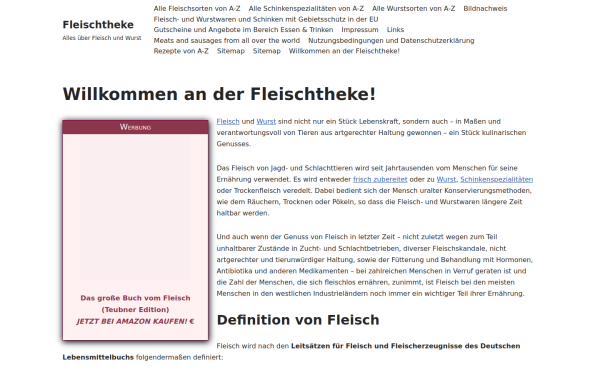Open the first Sitemap menu link
Image resolution: width=600 pixels, height=375 pixels.
pyautogui.click(x=231, y=51)
